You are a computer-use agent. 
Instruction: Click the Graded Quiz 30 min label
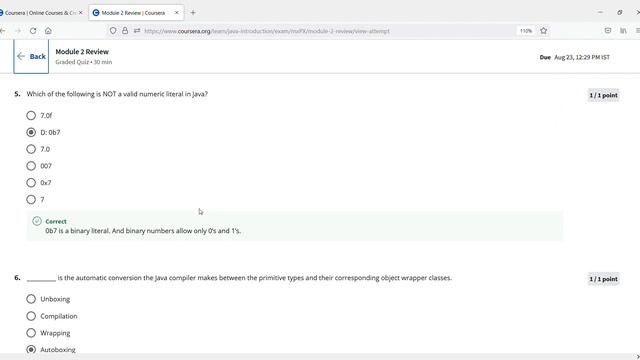tap(84, 62)
